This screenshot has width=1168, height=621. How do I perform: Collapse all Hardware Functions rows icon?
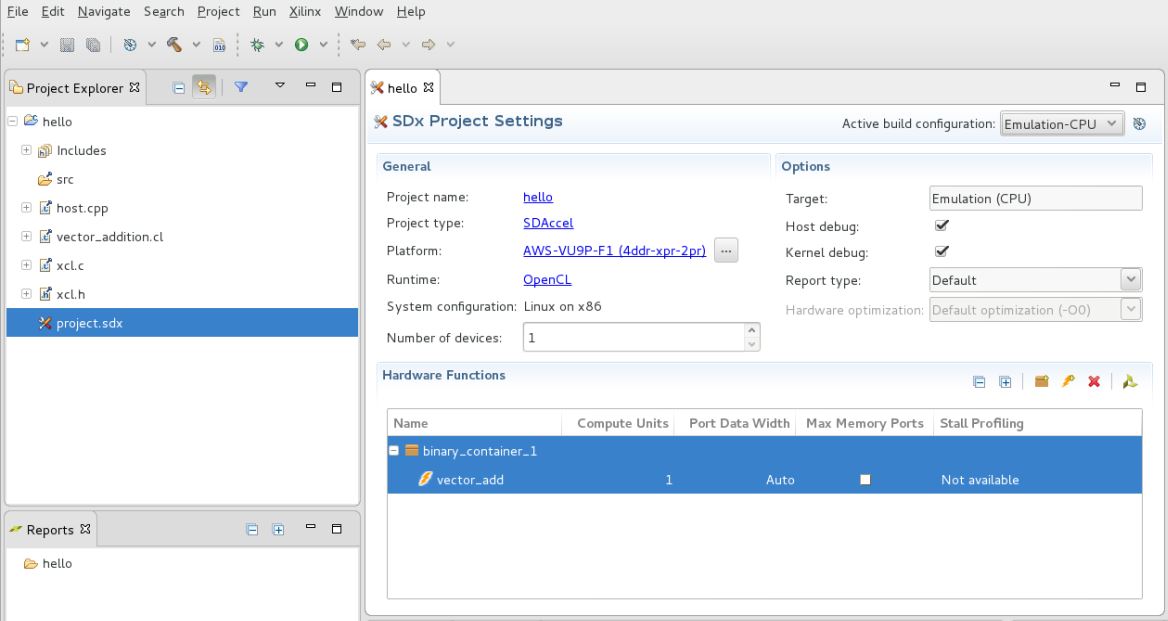pyautogui.click(x=980, y=382)
